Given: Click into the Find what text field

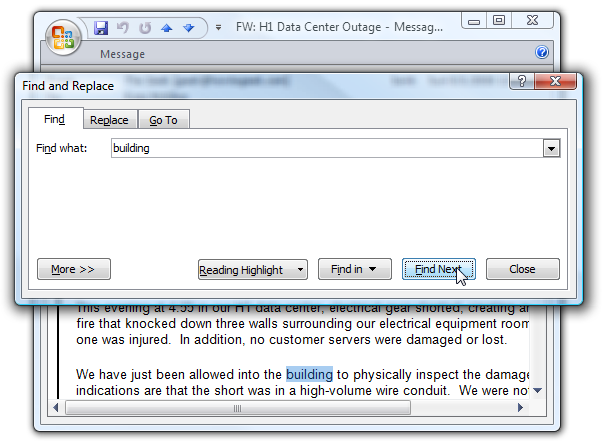Looking at the screenshot, I should [x=327, y=148].
